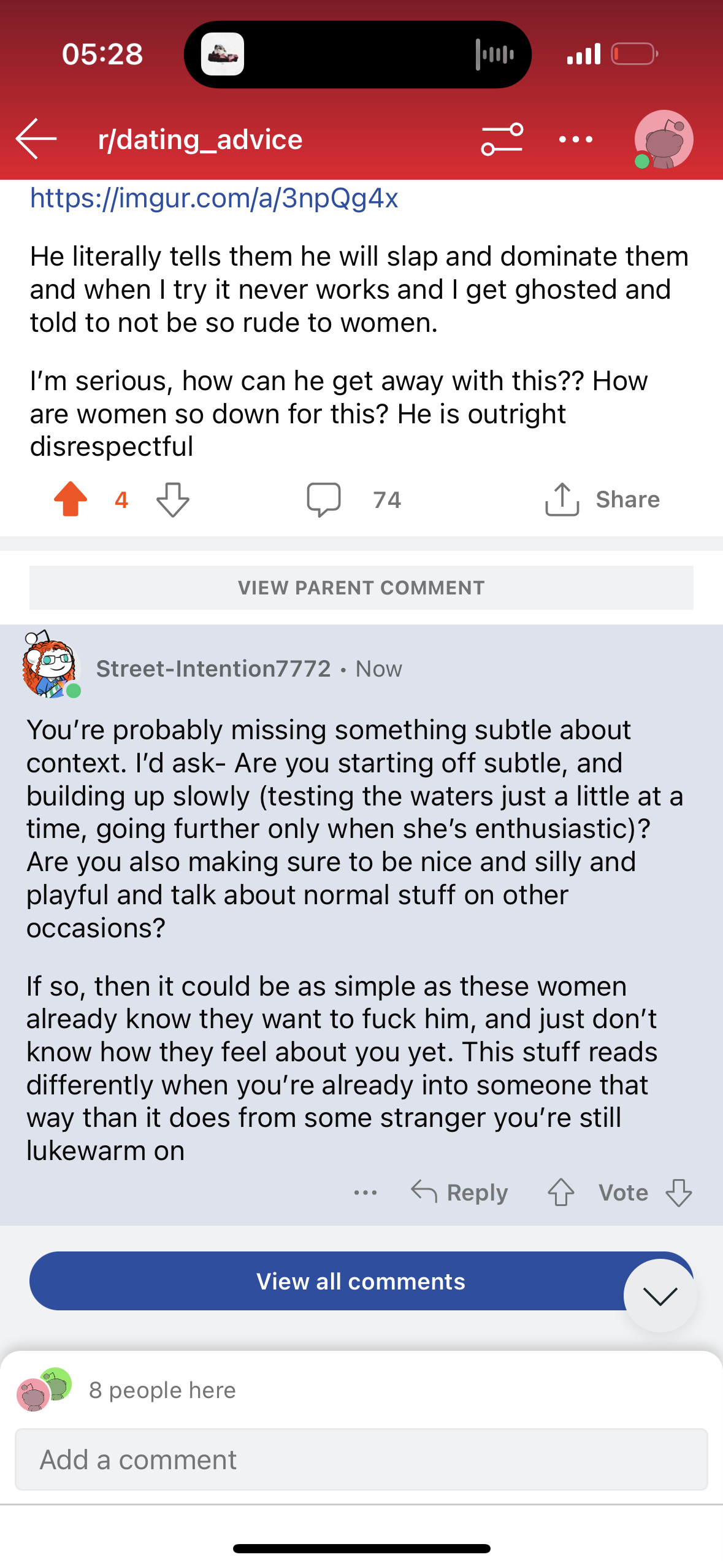Open the profile avatar in the header

(664, 140)
